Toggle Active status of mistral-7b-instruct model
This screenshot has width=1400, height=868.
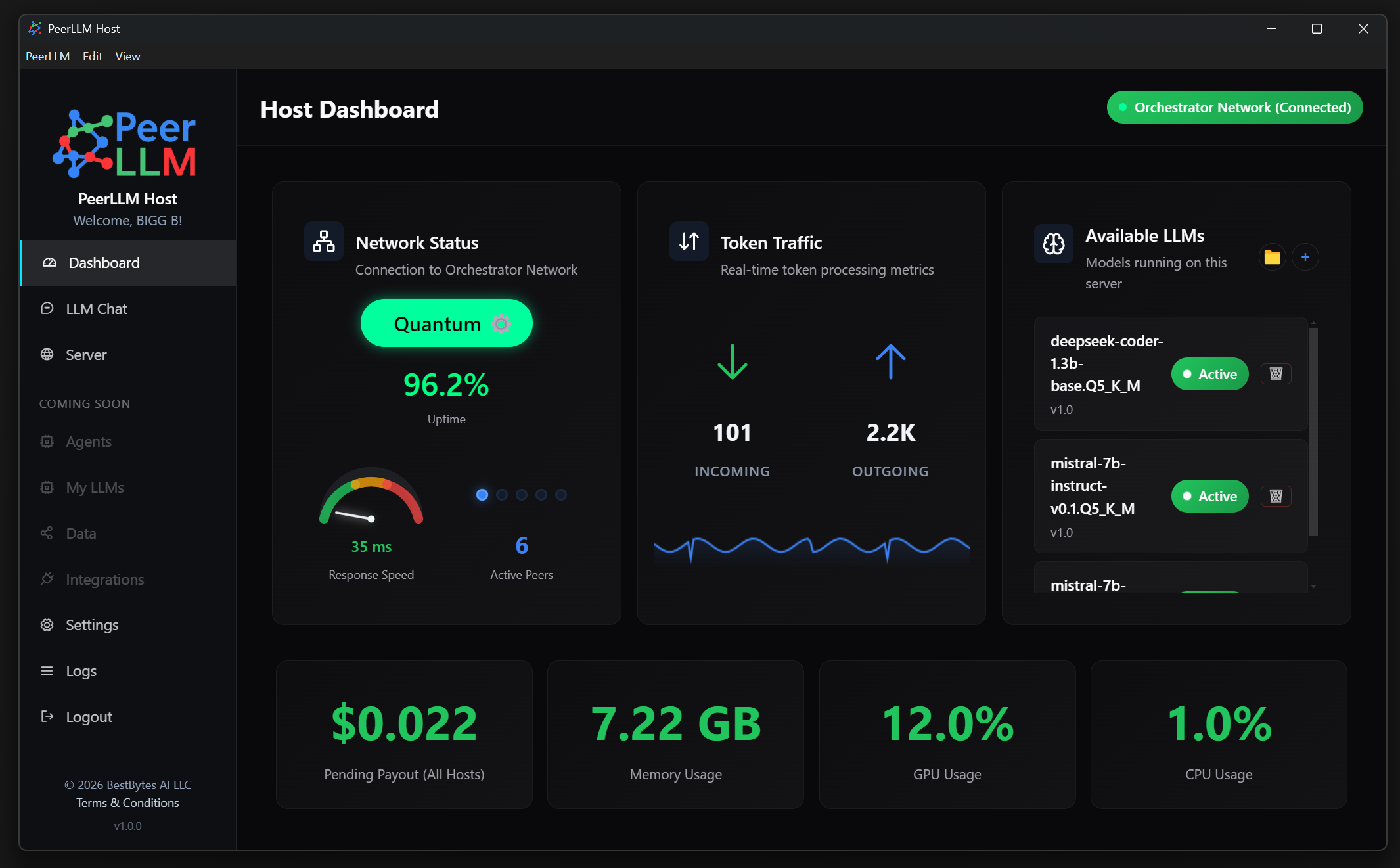click(1209, 496)
